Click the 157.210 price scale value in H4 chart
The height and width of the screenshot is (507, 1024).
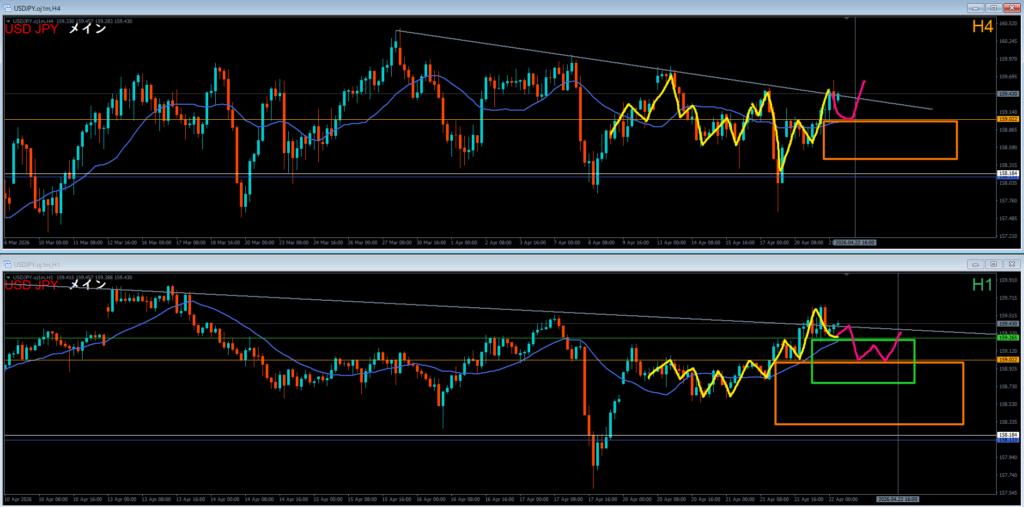point(1007,235)
